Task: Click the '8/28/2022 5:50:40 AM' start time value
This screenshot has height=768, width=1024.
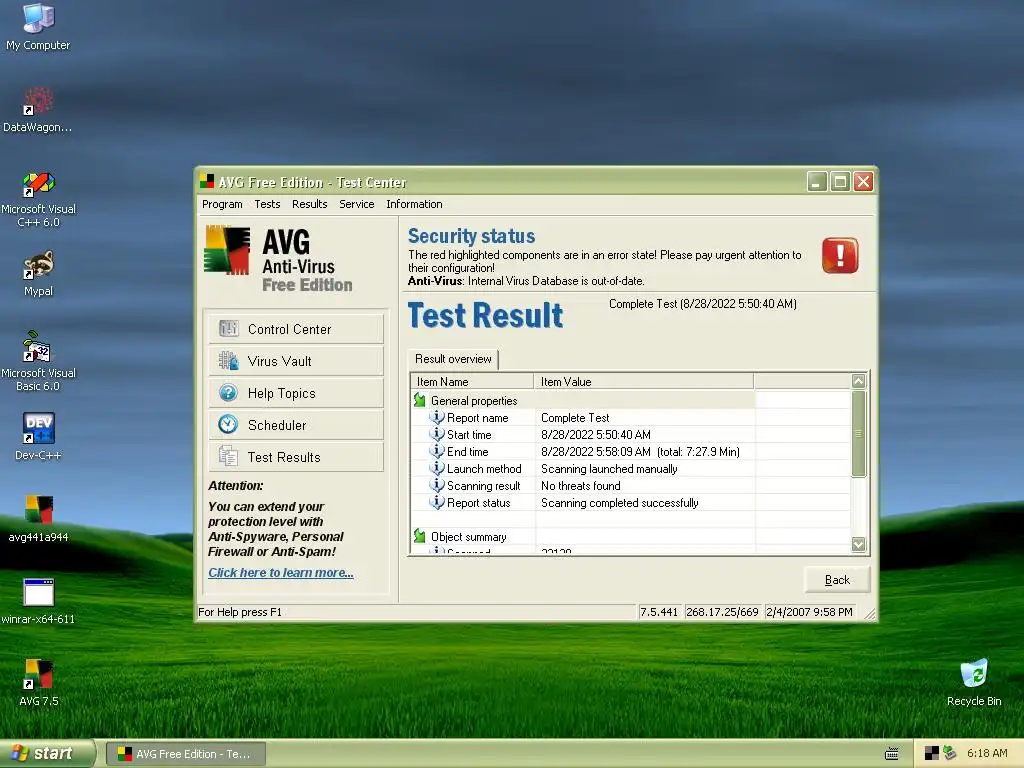Action: (x=596, y=435)
